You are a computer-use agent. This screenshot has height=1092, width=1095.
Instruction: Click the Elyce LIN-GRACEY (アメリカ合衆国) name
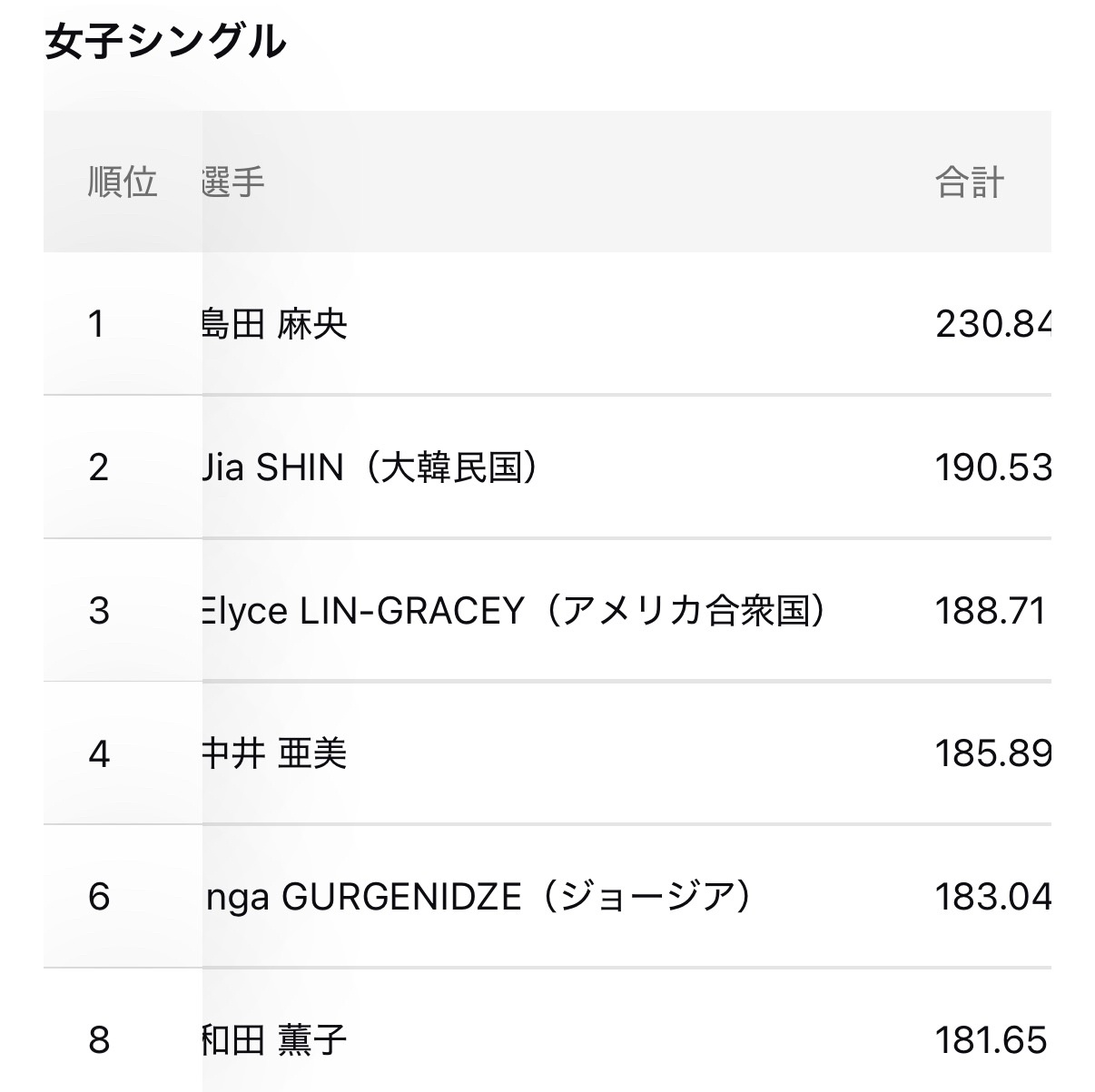(x=514, y=611)
